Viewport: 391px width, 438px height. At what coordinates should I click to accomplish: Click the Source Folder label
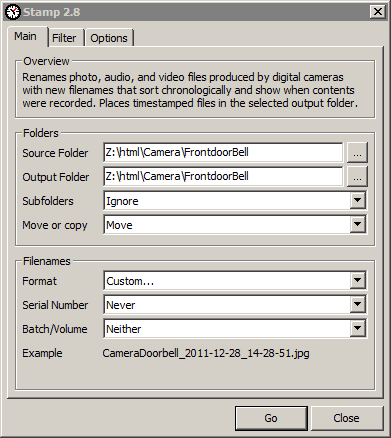(55, 153)
